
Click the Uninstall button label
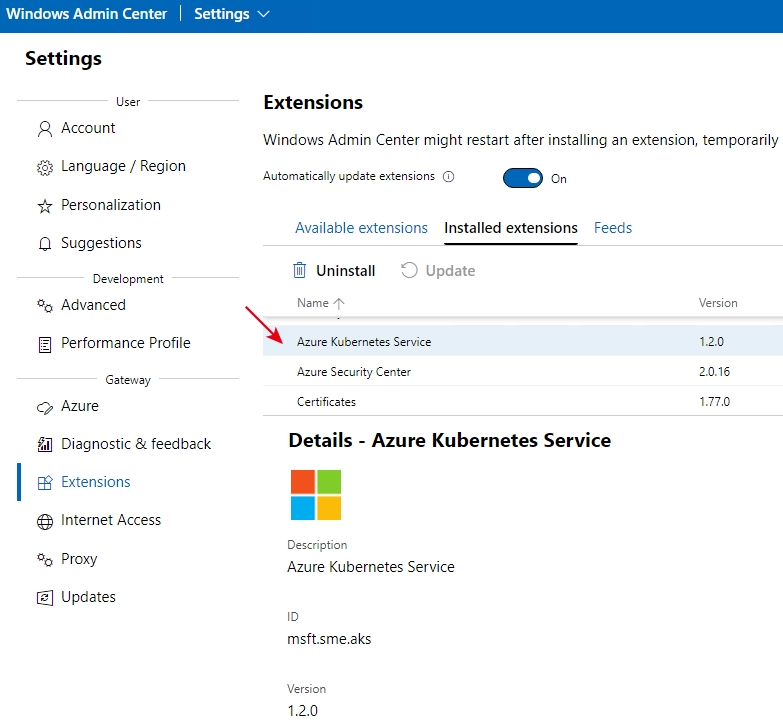pos(345,271)
